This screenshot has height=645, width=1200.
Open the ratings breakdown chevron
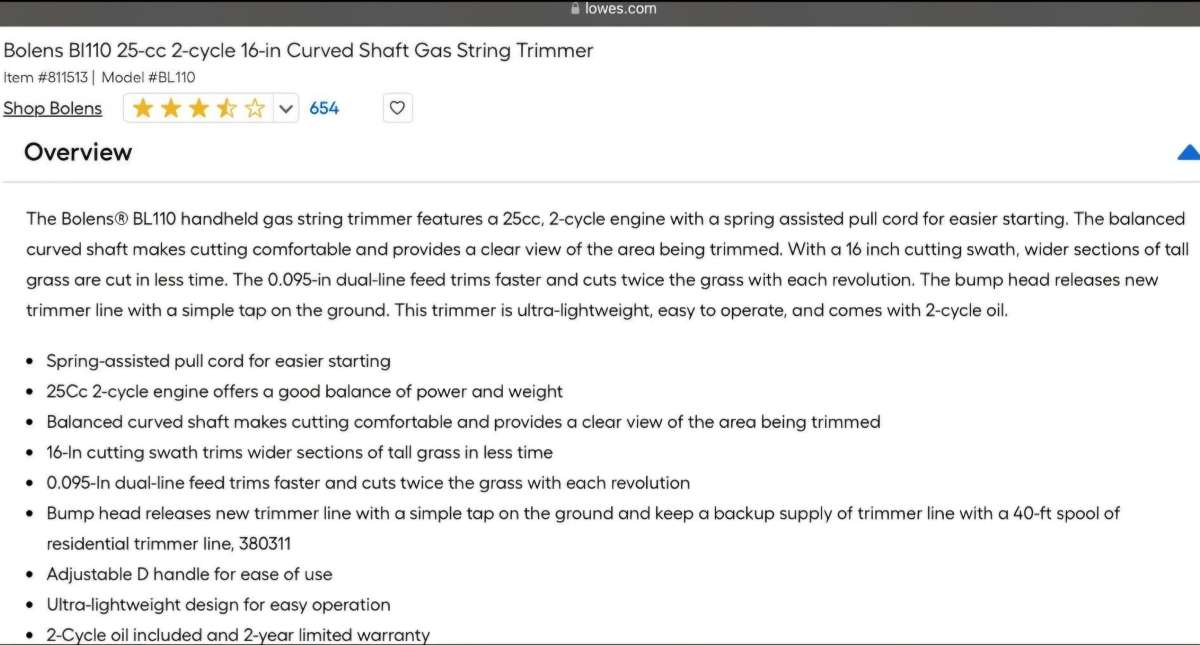[x=286, y=107]
